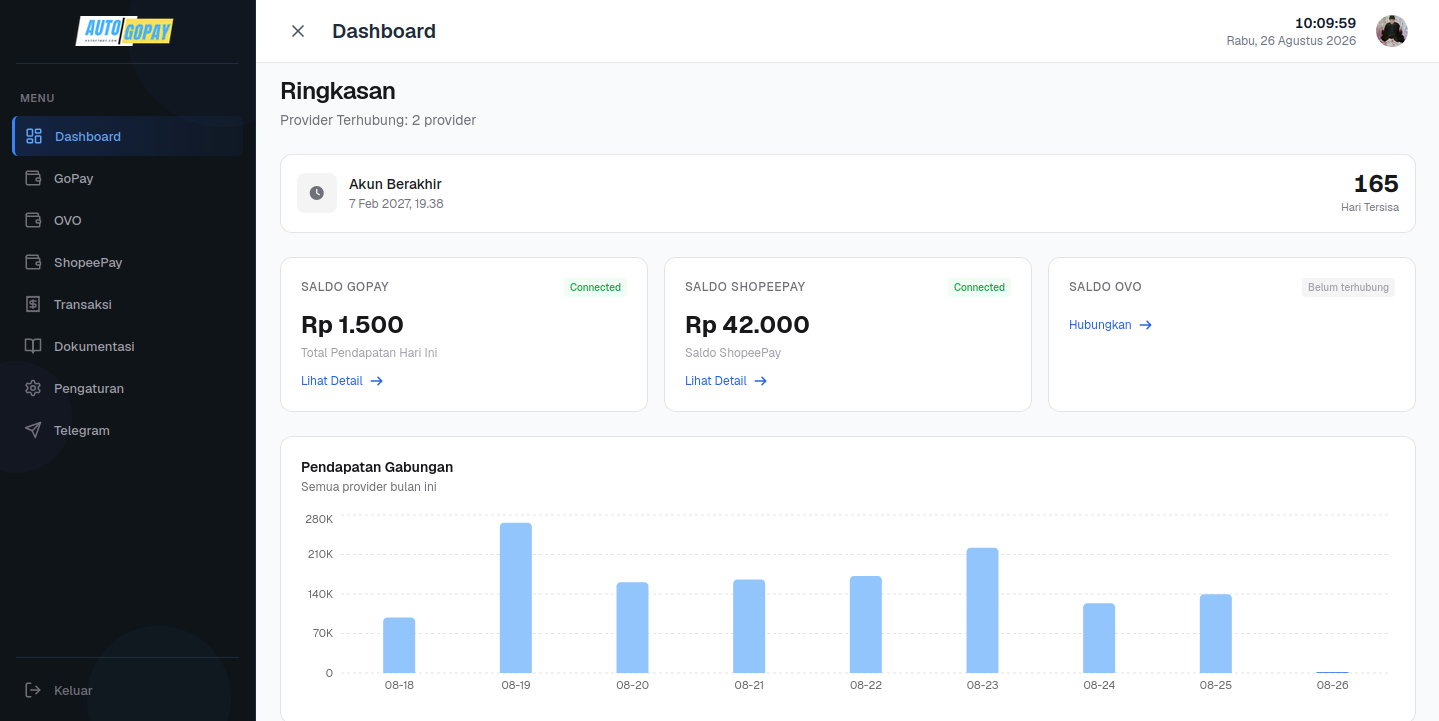Viewport: 1439px width, 721px height.
Task: Click the Keluar logout icon
Action: (33, 690)
